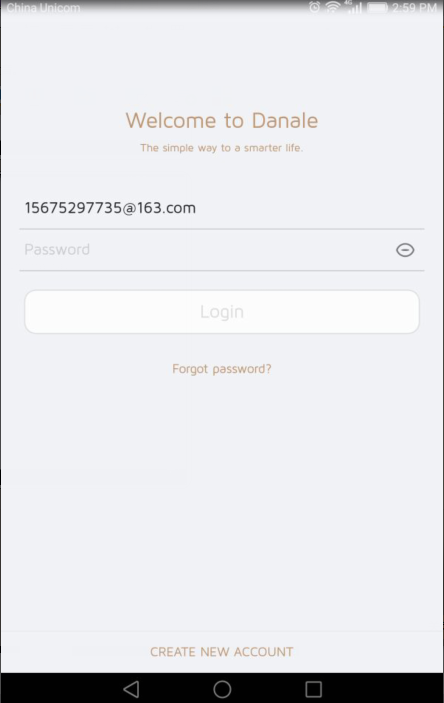Click the email field showing 15675297735@163.com

[222, 208]
